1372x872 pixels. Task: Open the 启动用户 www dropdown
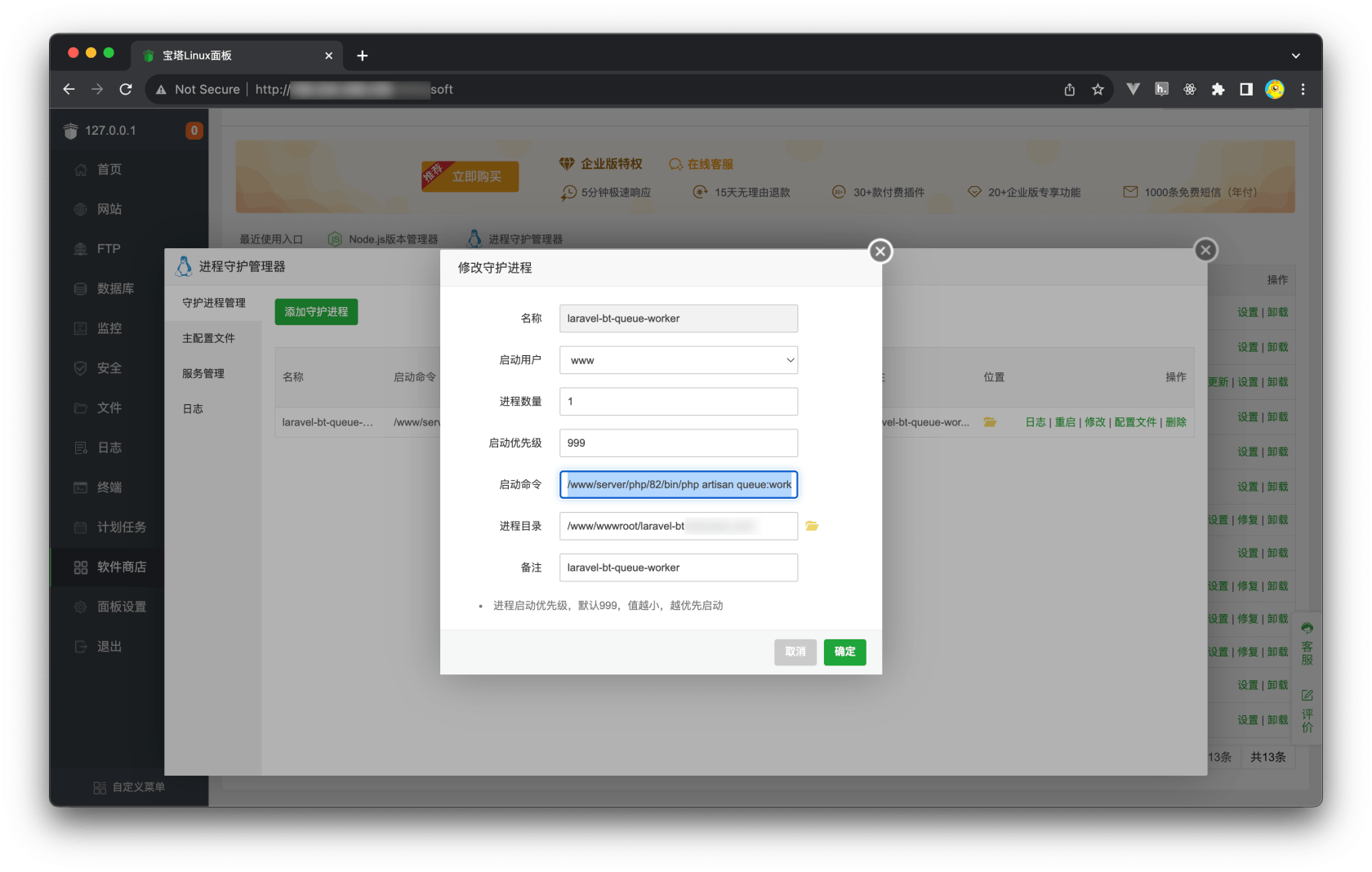[679, 360]
